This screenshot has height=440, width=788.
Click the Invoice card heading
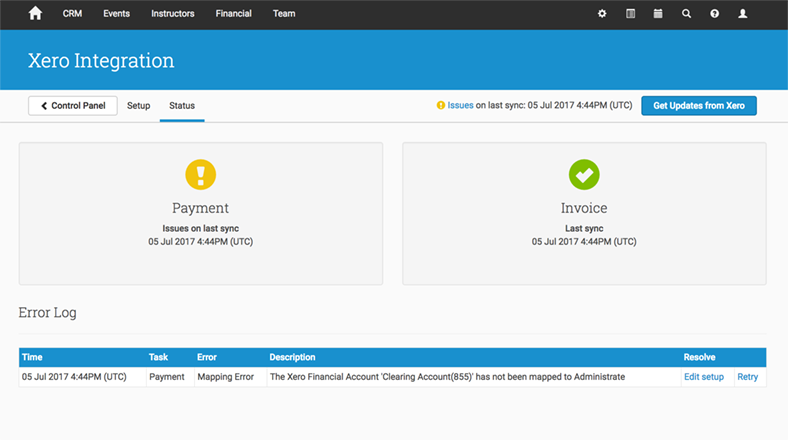point(584,208)
